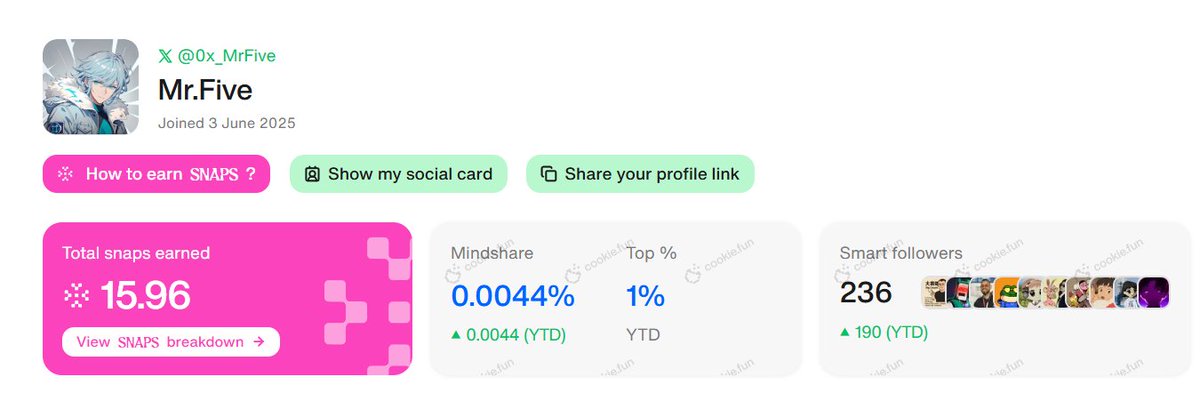The height and width of the screenshot is (401, 1200).
Task: Click the card icon in Show my social card
Action: pyautogui.click(x=312, y=174)
